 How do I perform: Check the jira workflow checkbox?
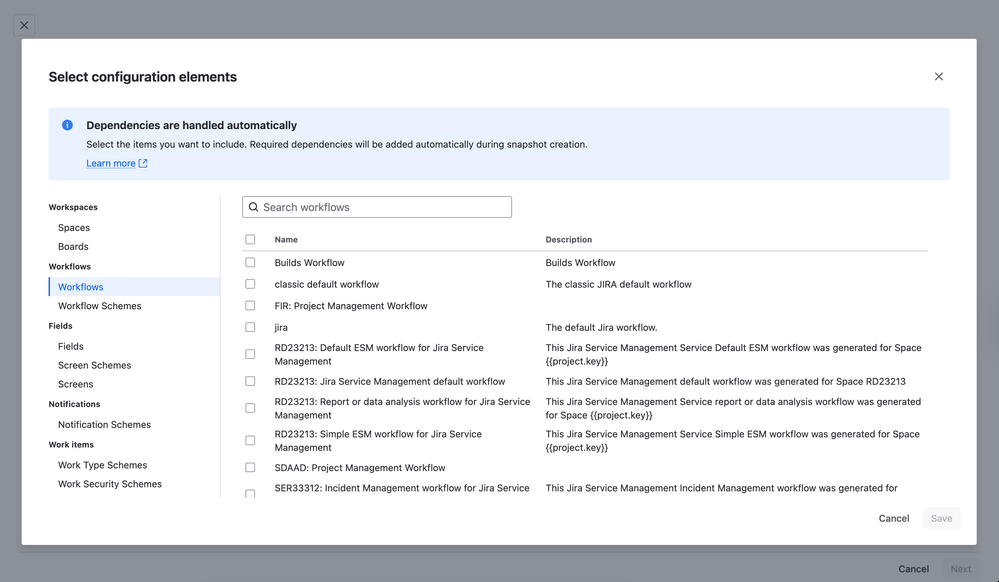[x=250, y=328]
